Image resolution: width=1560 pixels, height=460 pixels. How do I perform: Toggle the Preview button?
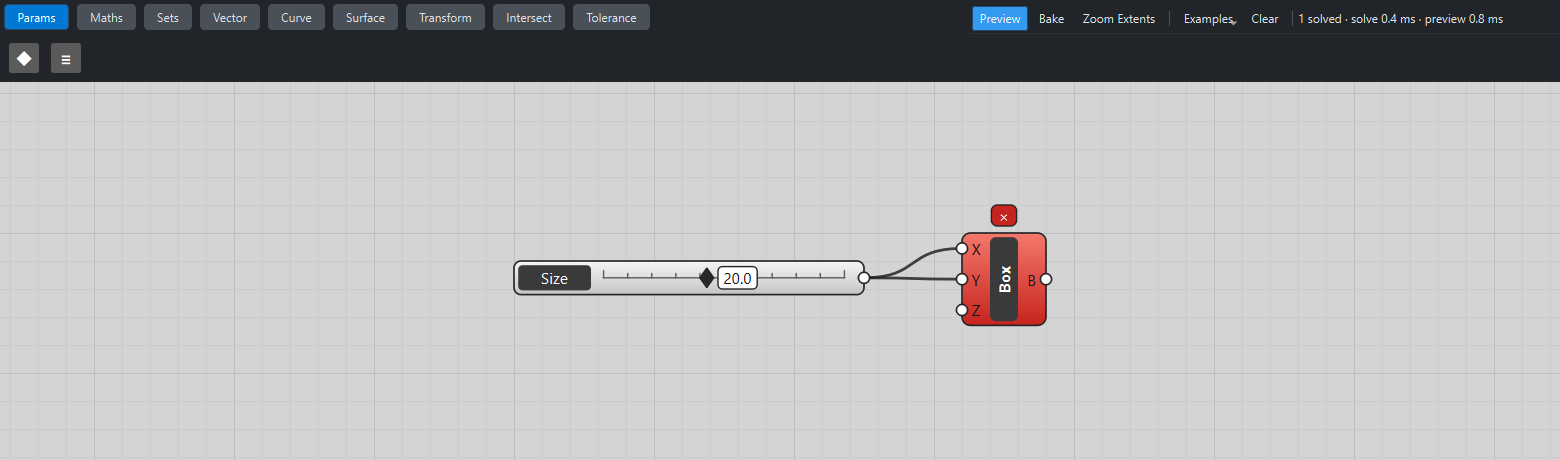point(1000,18)
